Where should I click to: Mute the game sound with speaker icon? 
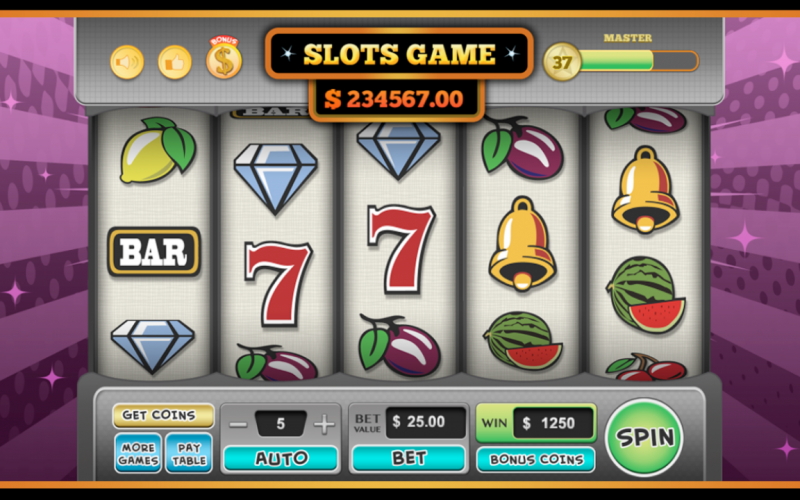tap(127, 63)
